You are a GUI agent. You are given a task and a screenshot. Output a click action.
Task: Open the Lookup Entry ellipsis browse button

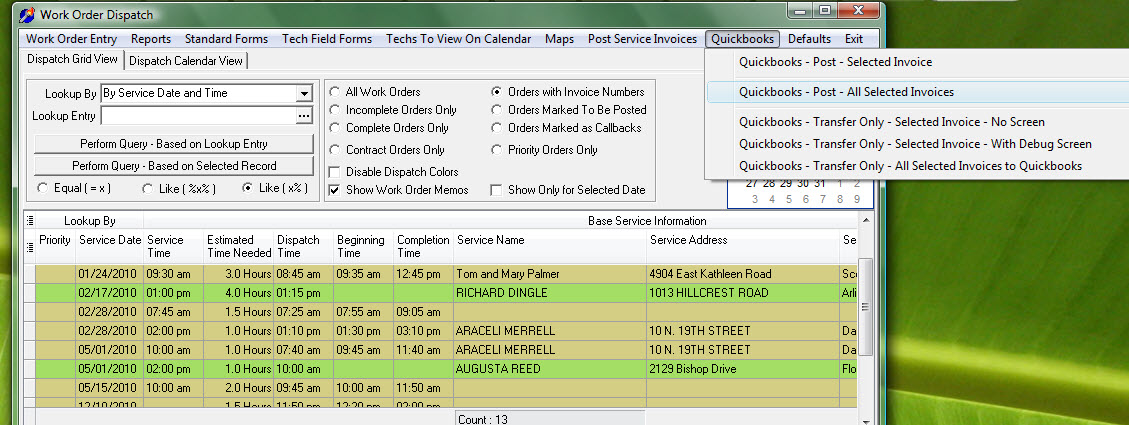click(x=304, y=116)
